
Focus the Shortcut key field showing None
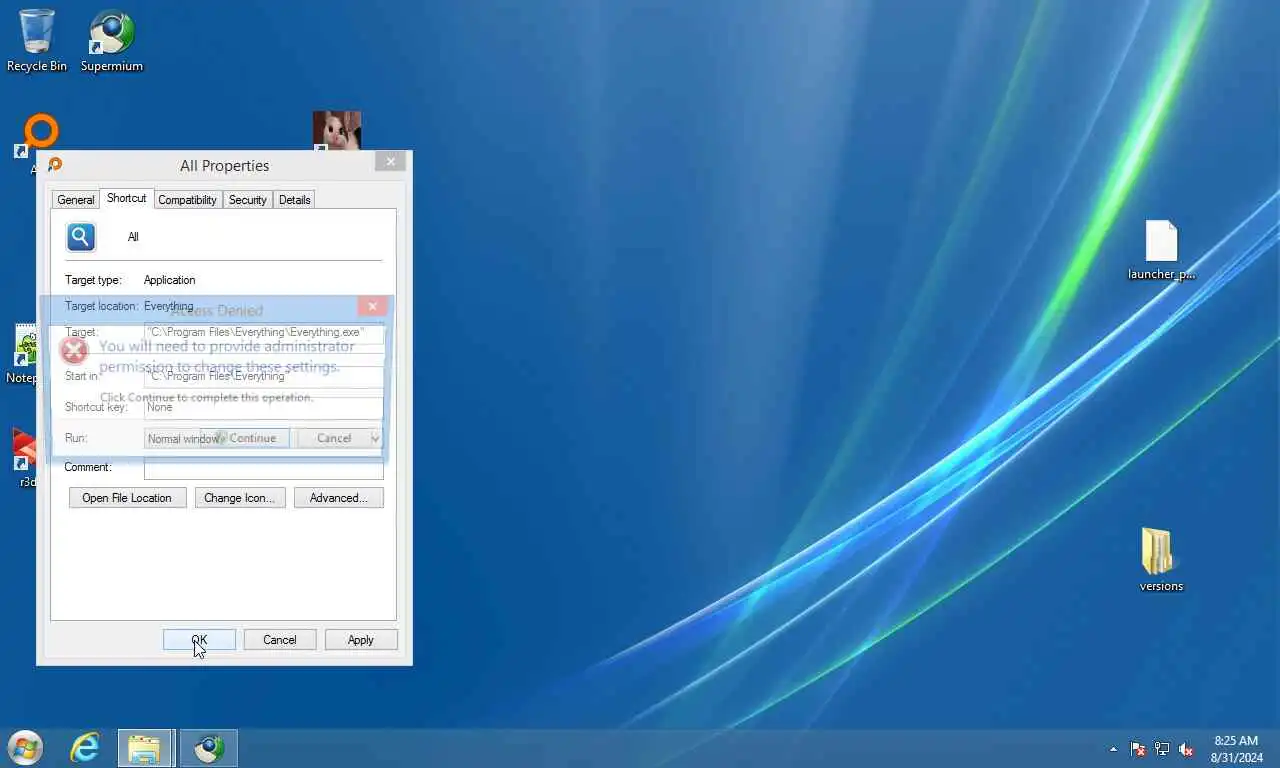pyautogui.click(x=264, y=408)
